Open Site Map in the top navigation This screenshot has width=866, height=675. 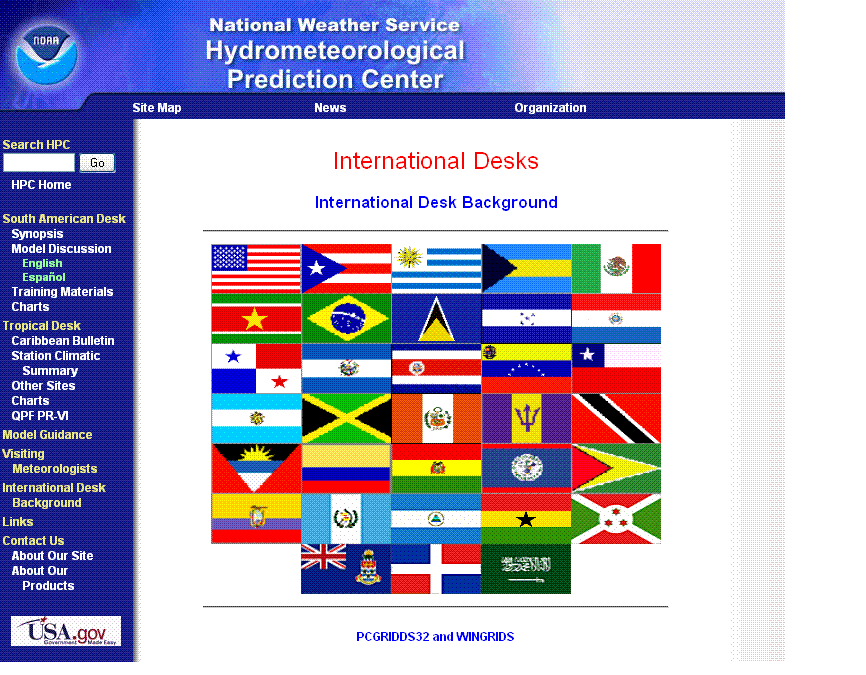pyautogui.click(x=157, y=108)
